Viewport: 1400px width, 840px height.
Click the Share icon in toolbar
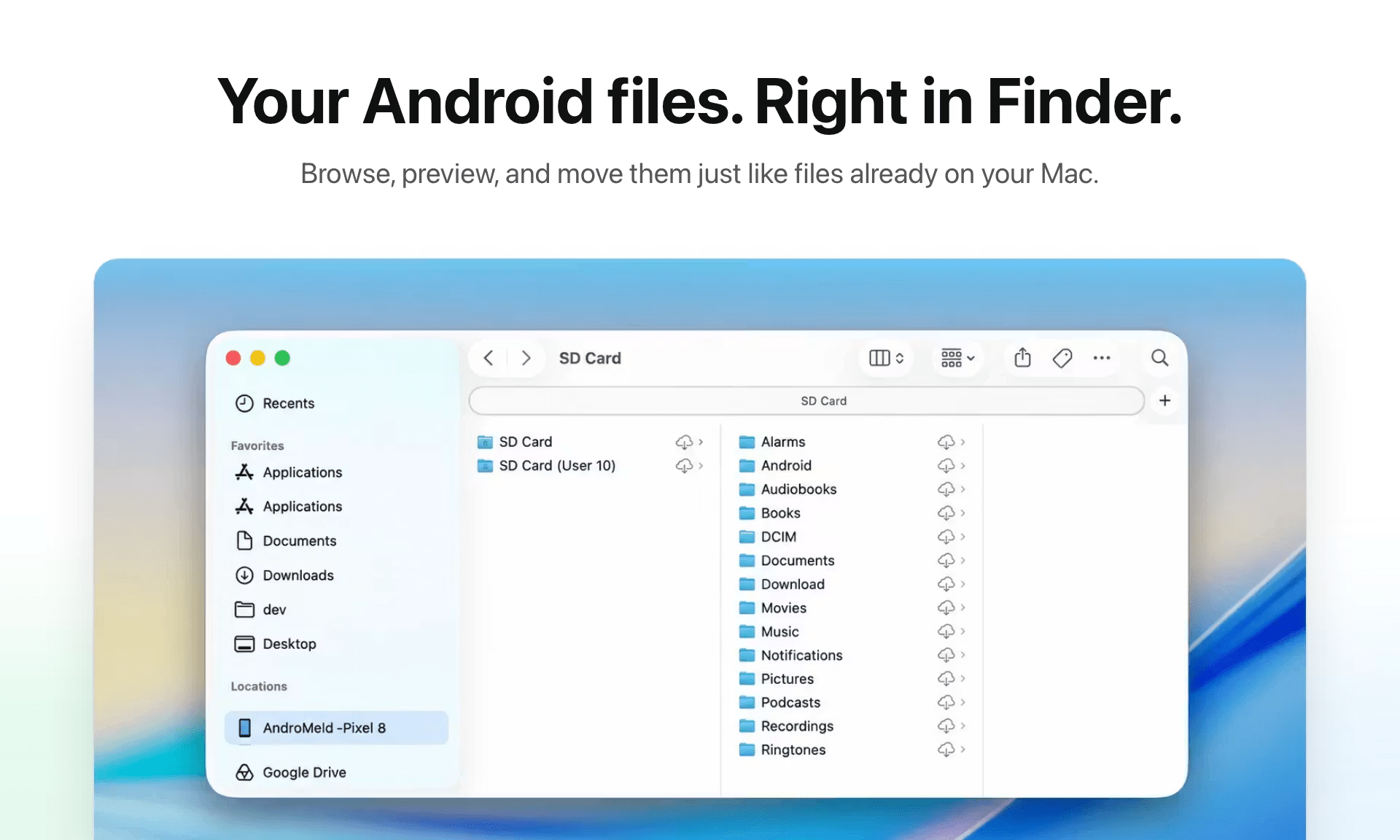(x=1022, y=358)
